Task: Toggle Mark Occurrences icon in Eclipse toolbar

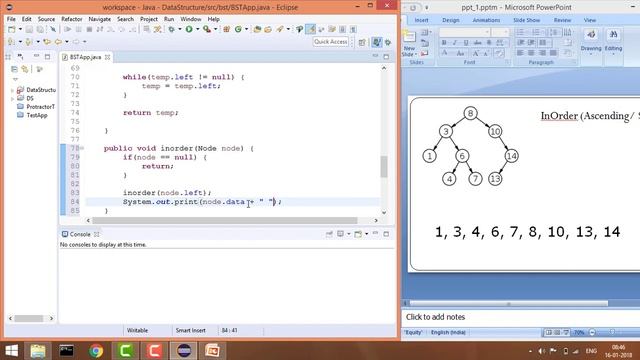Action: pos(311,29)
